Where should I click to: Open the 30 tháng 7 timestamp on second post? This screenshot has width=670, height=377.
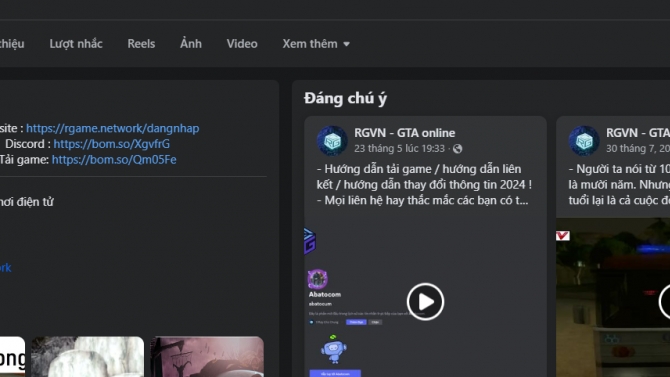pyautogui.click(x=638, y=149)
